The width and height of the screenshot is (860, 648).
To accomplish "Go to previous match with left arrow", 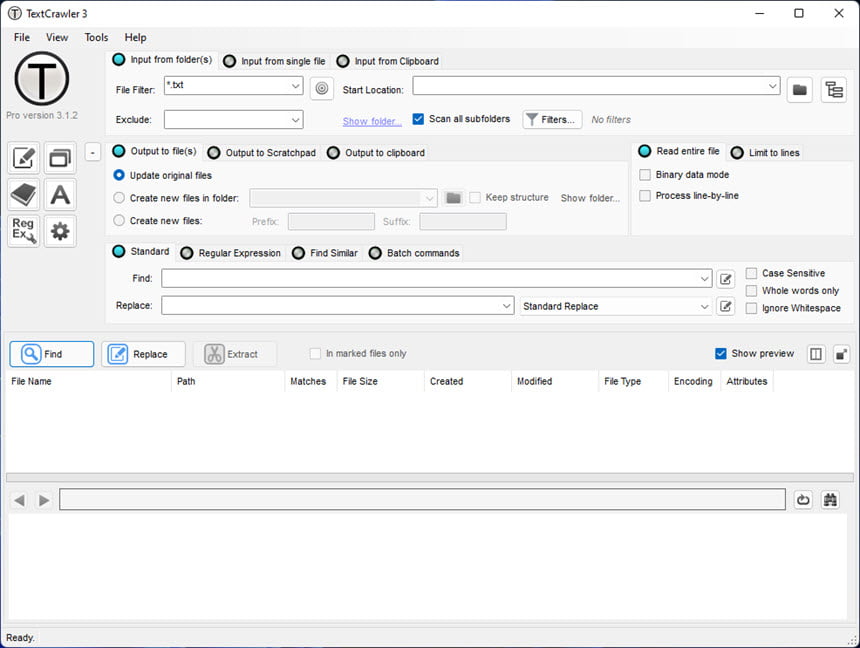I will pos(20,500).
